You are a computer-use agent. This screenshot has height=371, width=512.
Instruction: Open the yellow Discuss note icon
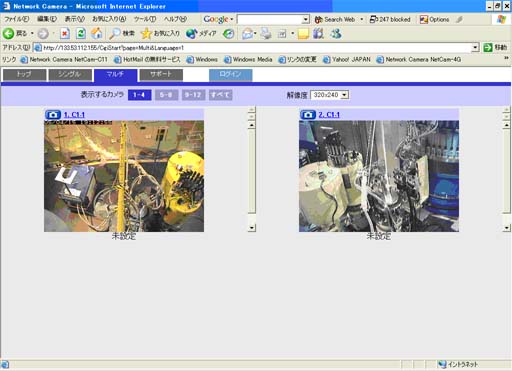[x=303, y=34]
